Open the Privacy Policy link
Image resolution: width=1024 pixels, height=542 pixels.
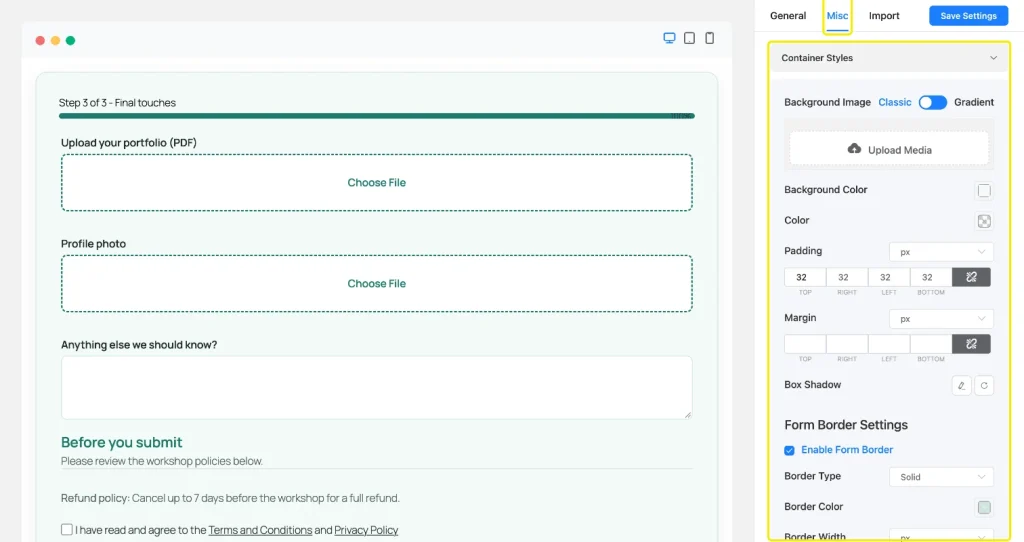click(366, 530)
